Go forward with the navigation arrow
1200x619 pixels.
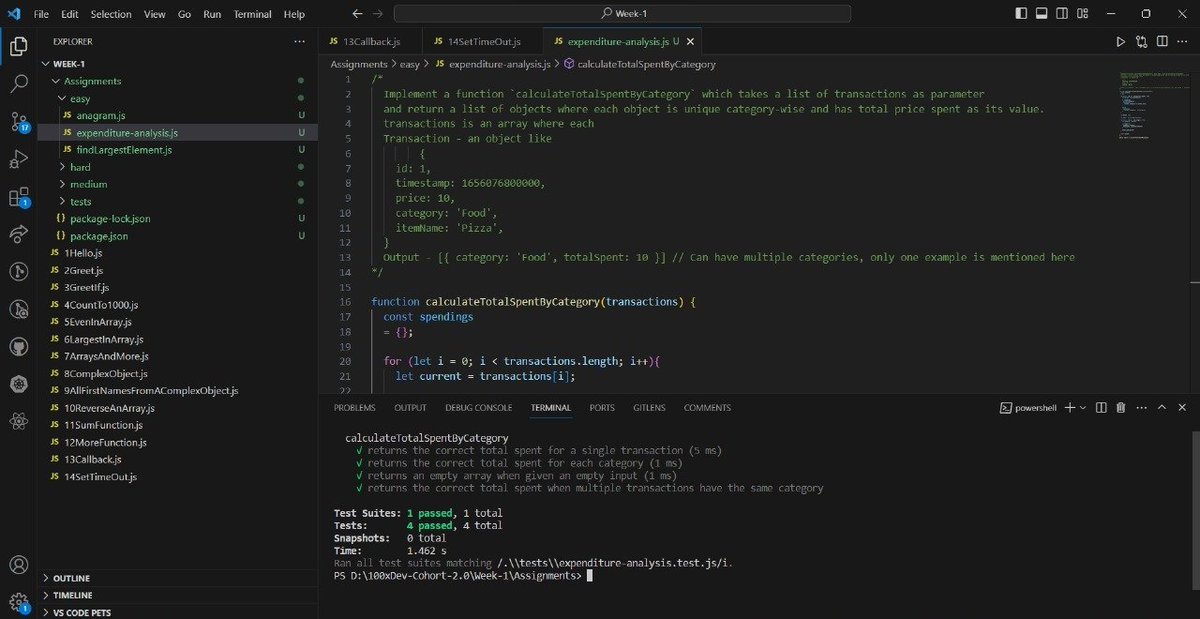380,14
